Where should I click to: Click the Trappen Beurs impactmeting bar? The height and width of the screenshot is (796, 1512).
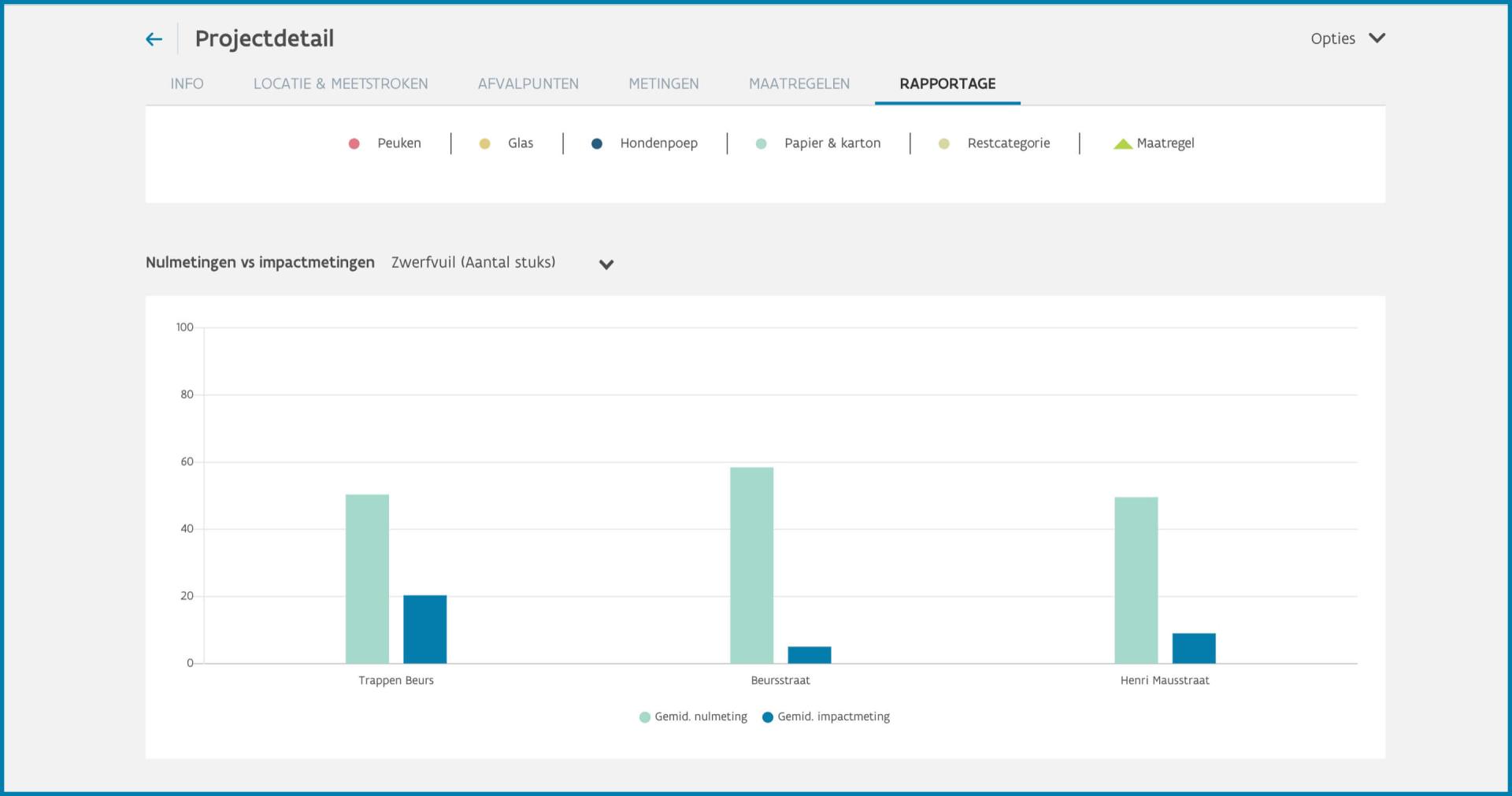(425, 629)
